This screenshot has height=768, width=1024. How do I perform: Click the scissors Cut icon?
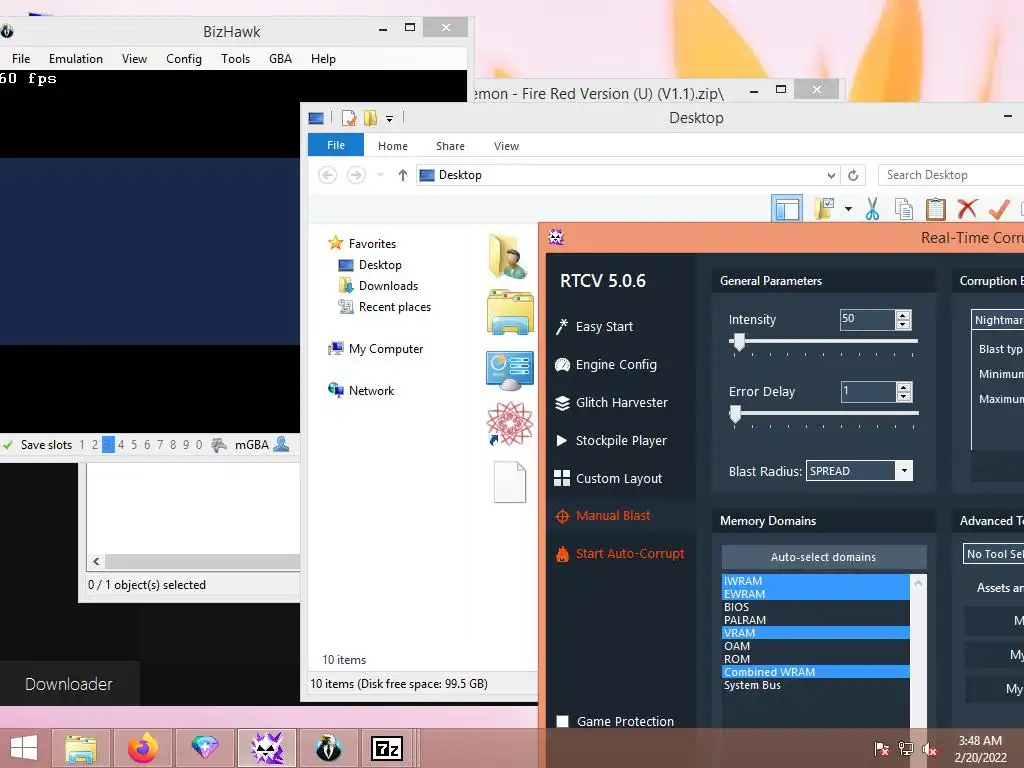pos(872,209)
